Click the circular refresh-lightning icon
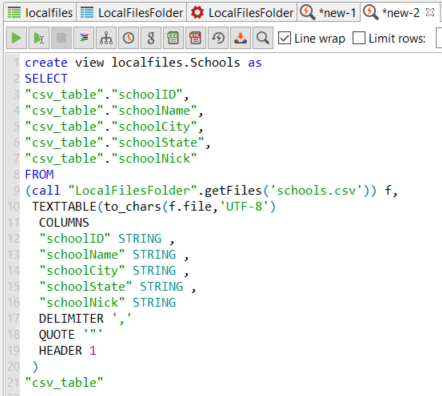 point(218,38)
